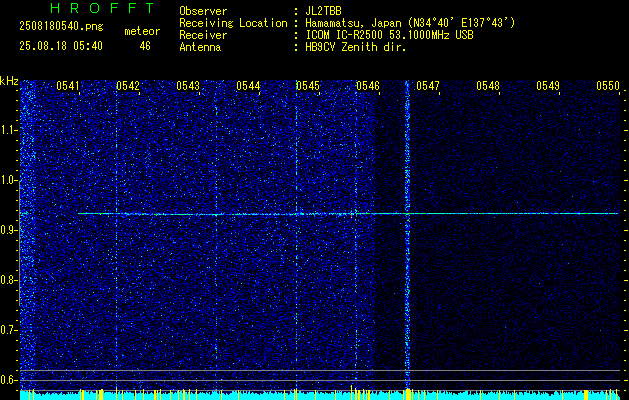
Task: Click the 0550 time marker
Action: coord(608,86)
